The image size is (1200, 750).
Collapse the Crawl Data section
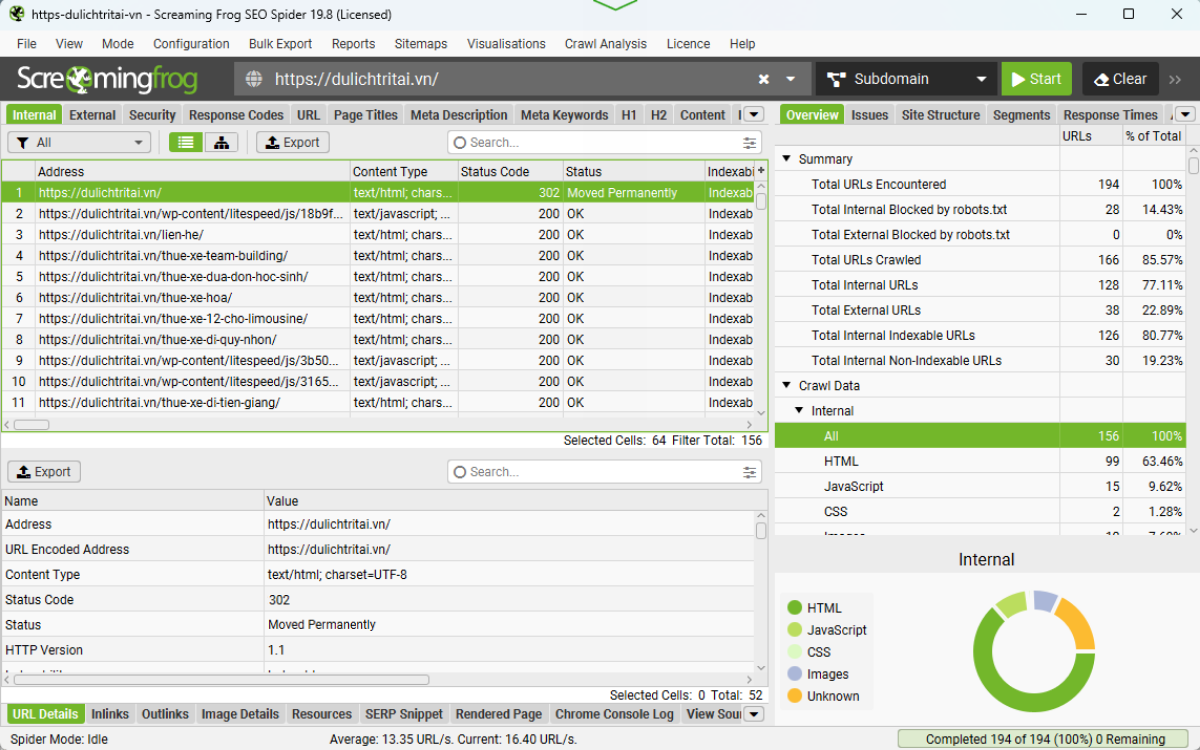[788, 385]
